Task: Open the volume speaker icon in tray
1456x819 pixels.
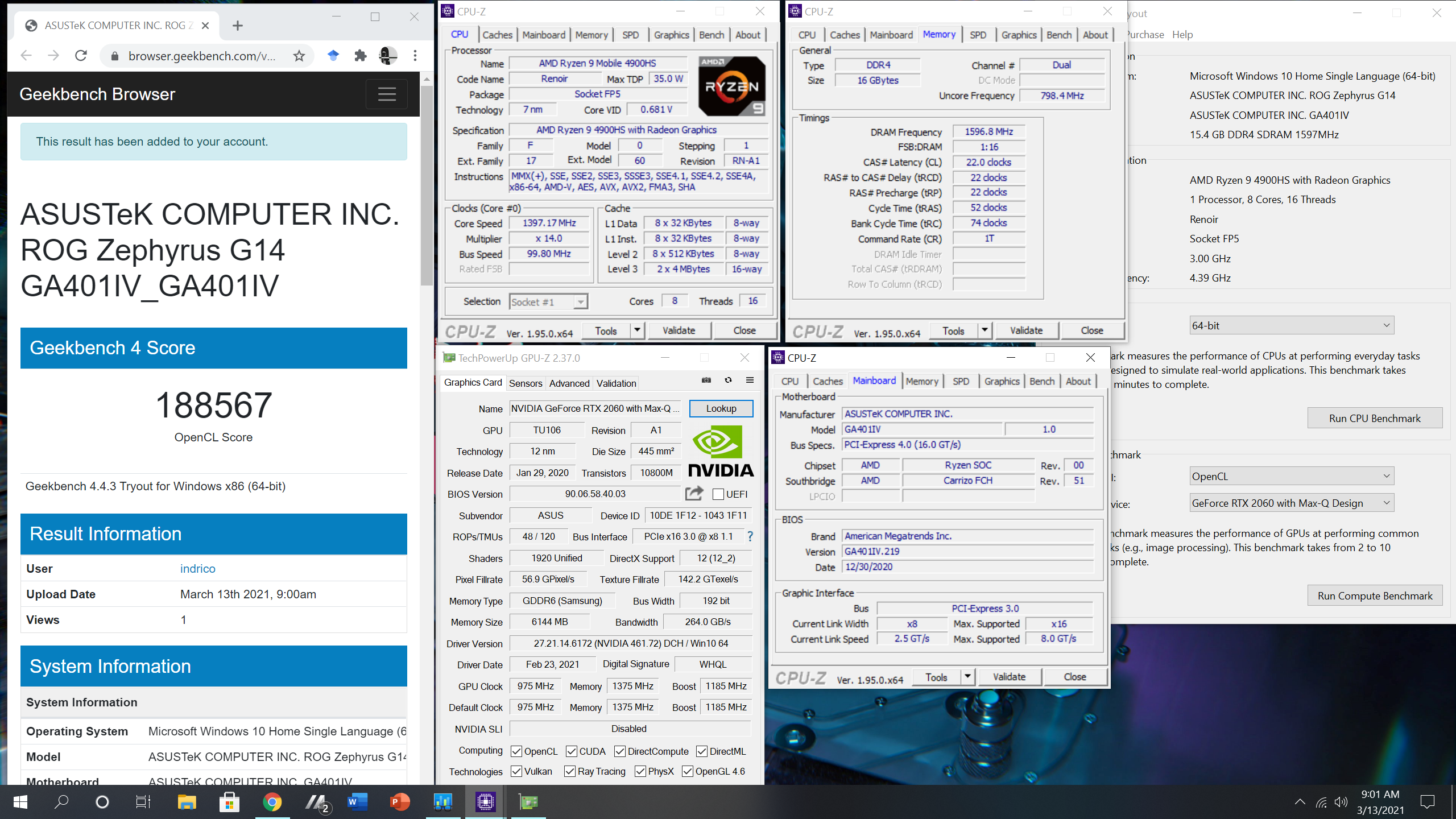Action: click(x=1341, y=802)
